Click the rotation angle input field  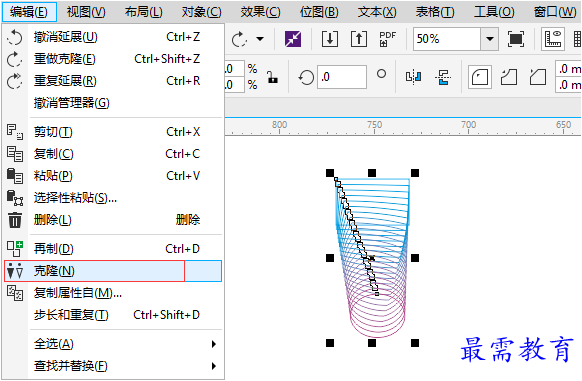(x=342, y=77)
